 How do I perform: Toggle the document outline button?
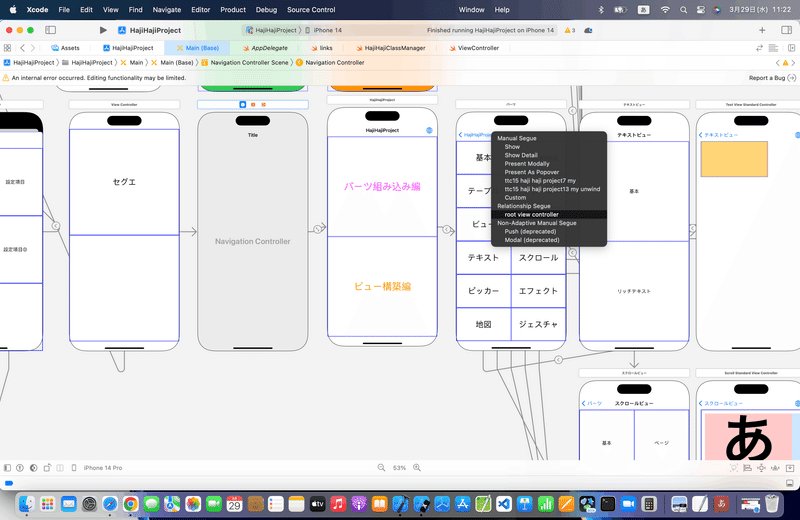tap(7, 467)
